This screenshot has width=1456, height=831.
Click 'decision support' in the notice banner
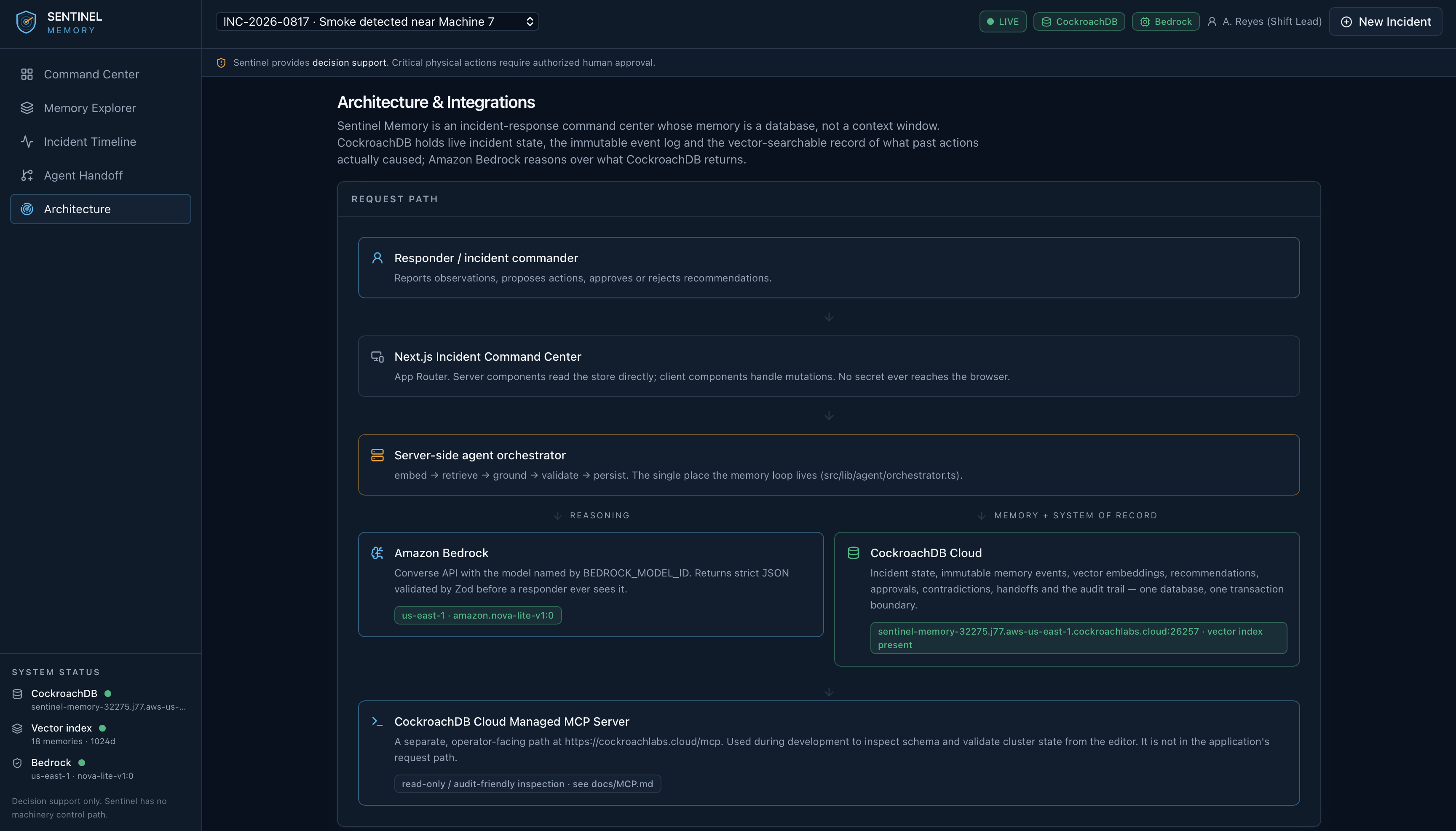coord(349,63)
